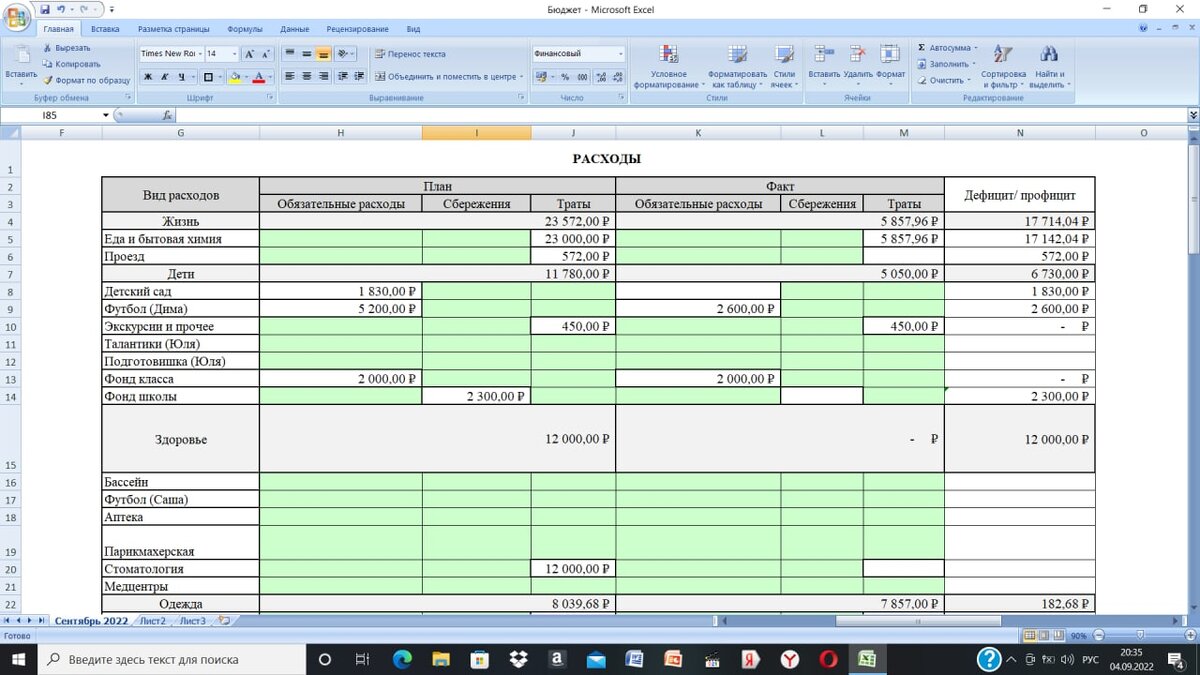Align text left
Screen dimensions: 1200x675
pos(290,77)
